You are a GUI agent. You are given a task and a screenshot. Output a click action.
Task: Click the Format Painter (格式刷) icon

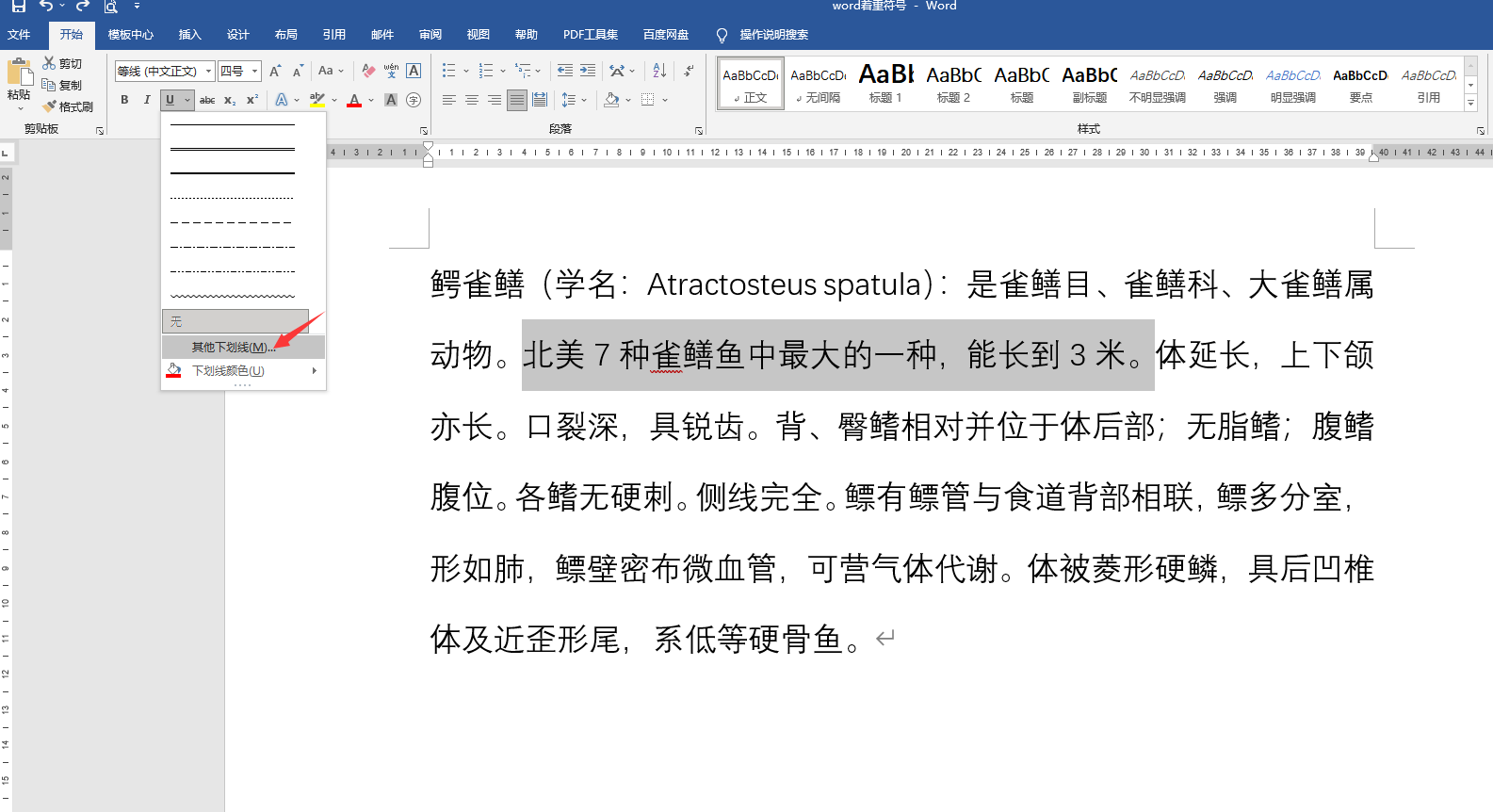pyautogui.click(x=50, y=106)
